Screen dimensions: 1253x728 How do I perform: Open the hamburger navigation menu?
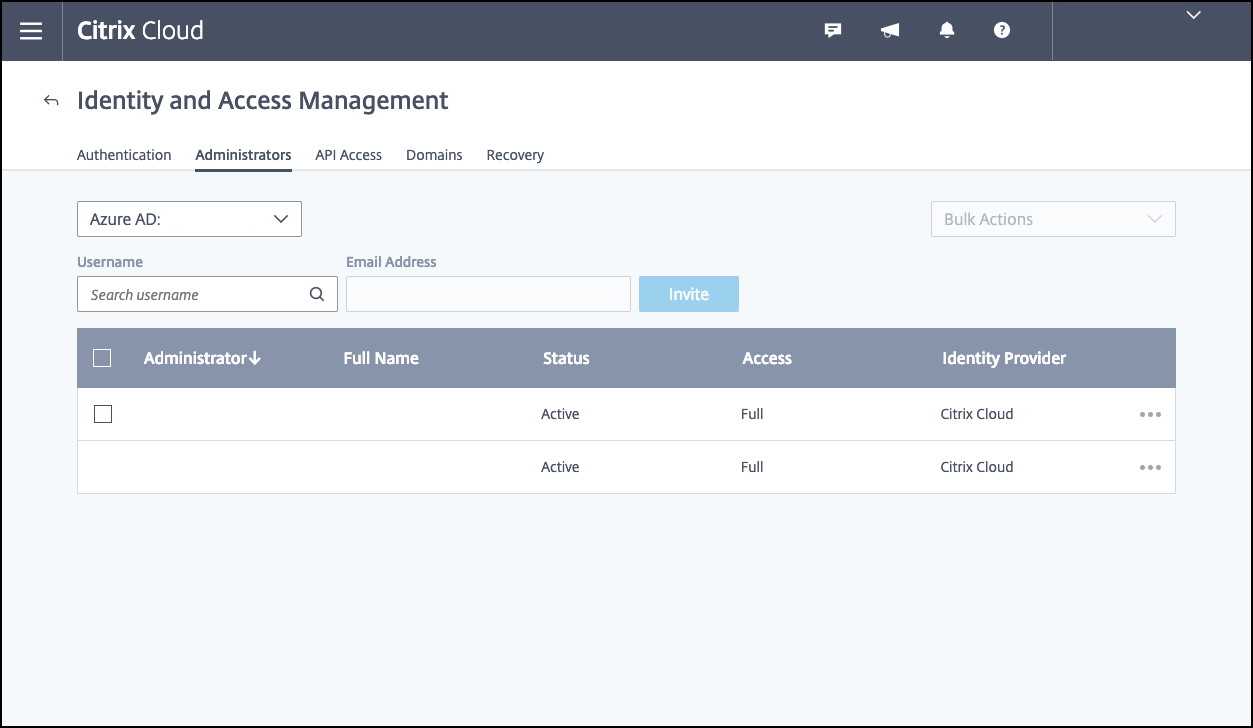31,31
